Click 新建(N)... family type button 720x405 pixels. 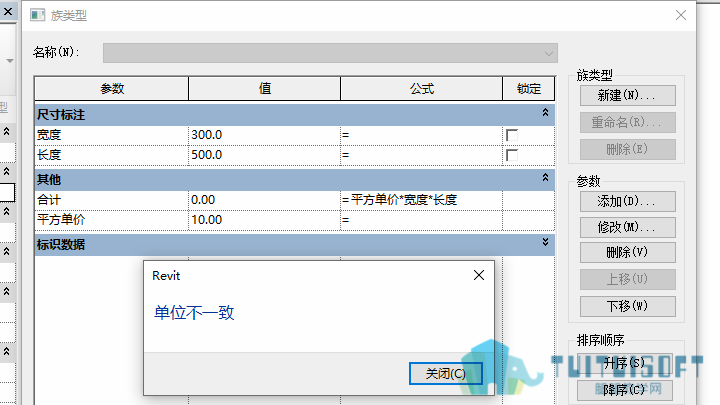tap(627, 96)
